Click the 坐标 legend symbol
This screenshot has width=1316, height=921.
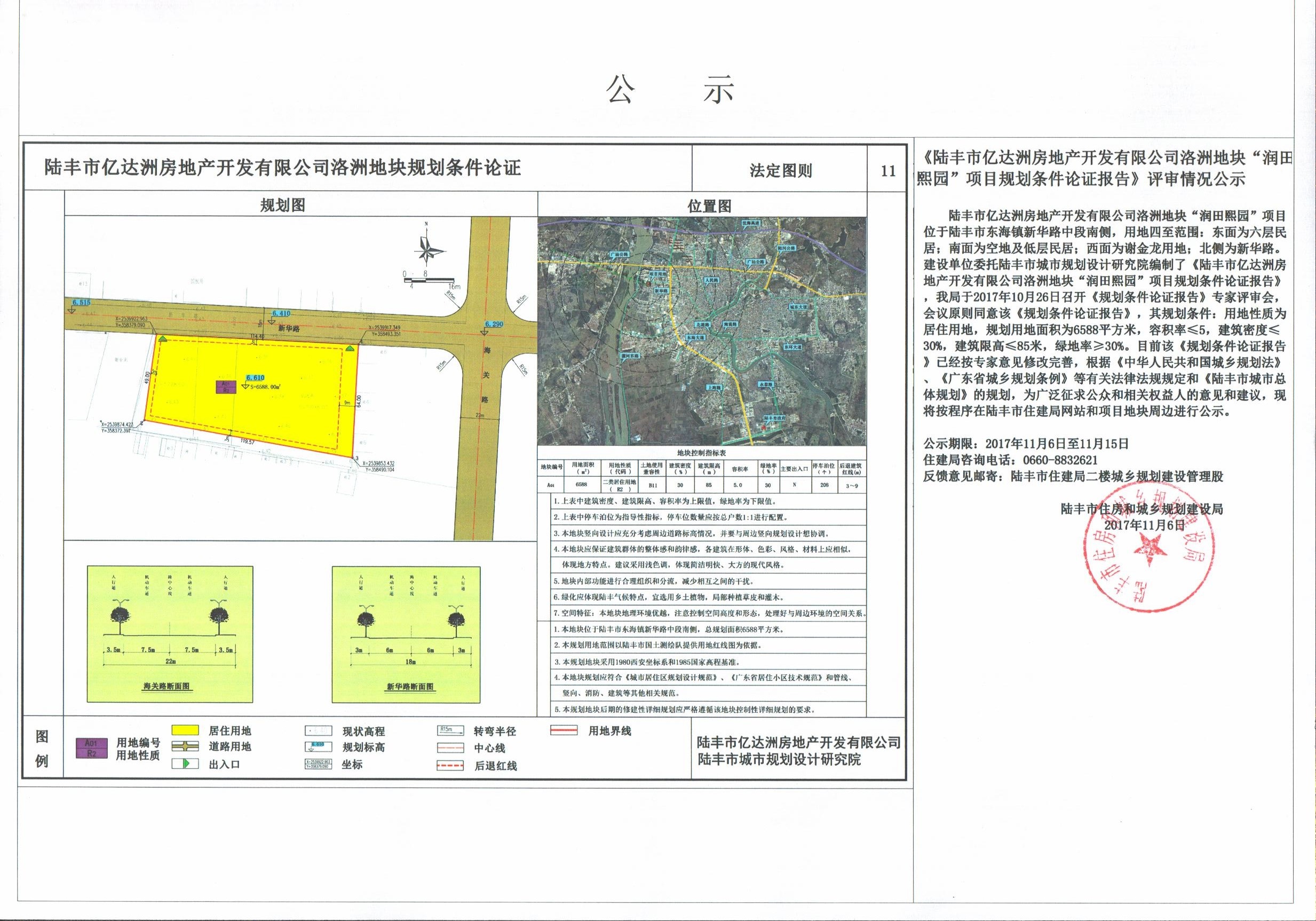click(318, 765)
